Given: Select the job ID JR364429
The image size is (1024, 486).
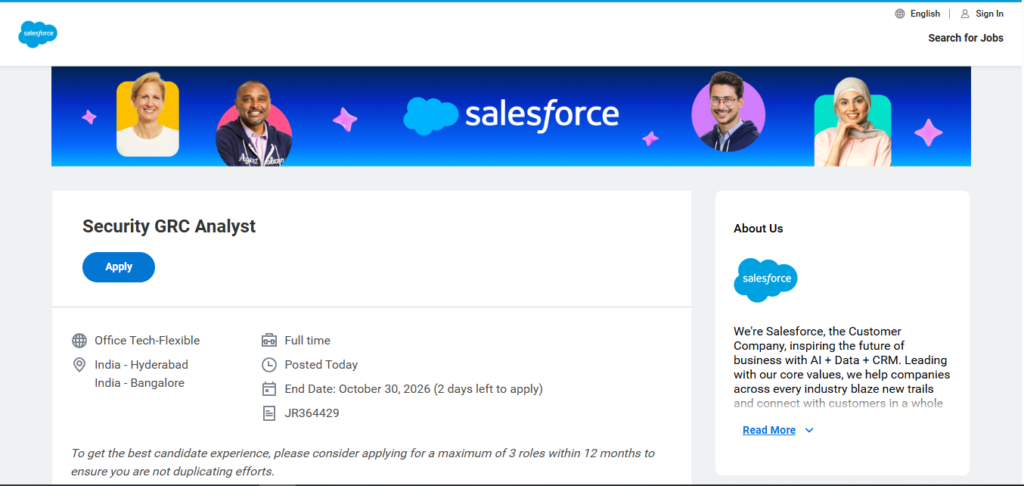Looking at the screenshot, I should [312, 413].
